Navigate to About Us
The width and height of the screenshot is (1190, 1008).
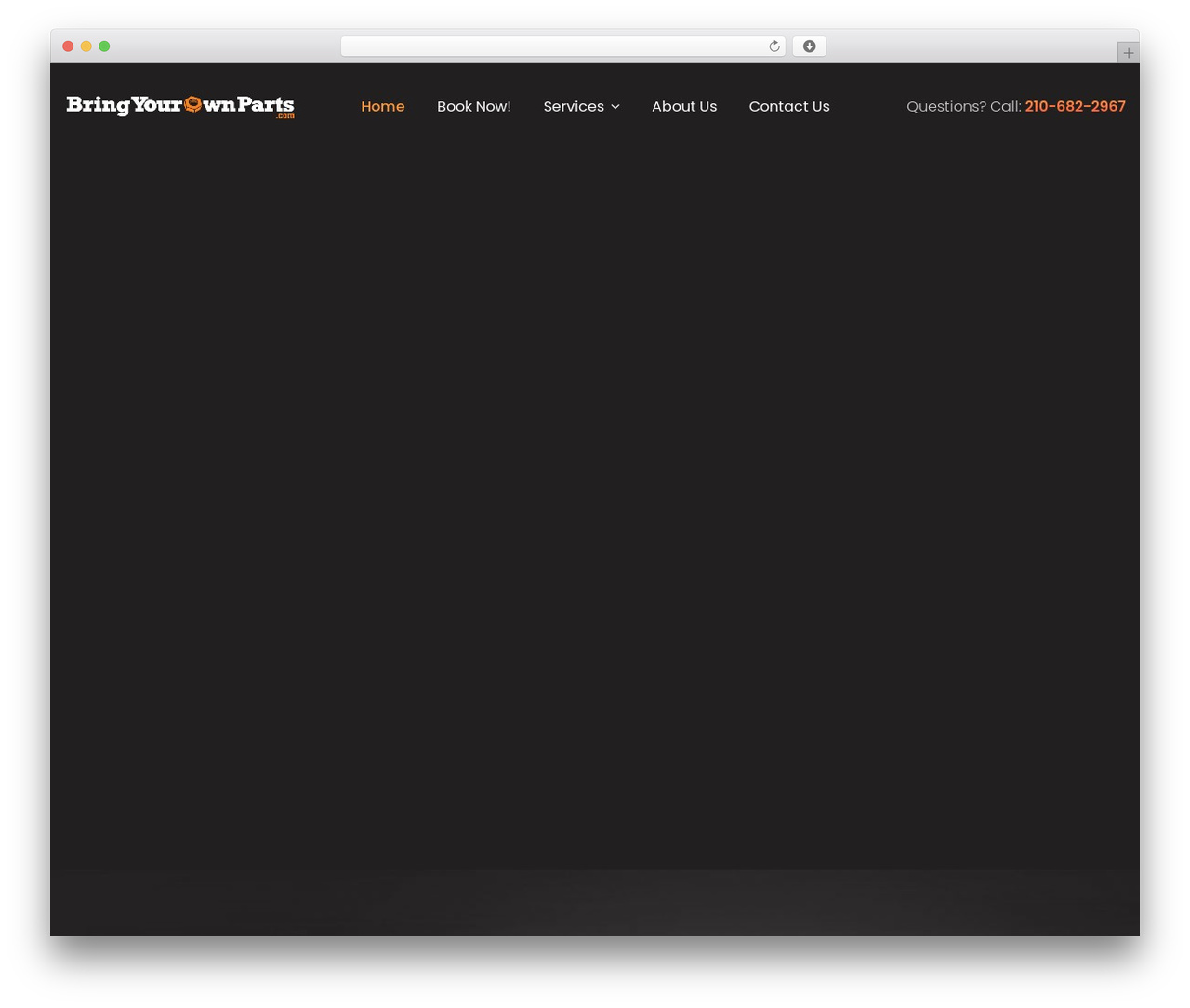pyautogui.click(x=684, y=106)
